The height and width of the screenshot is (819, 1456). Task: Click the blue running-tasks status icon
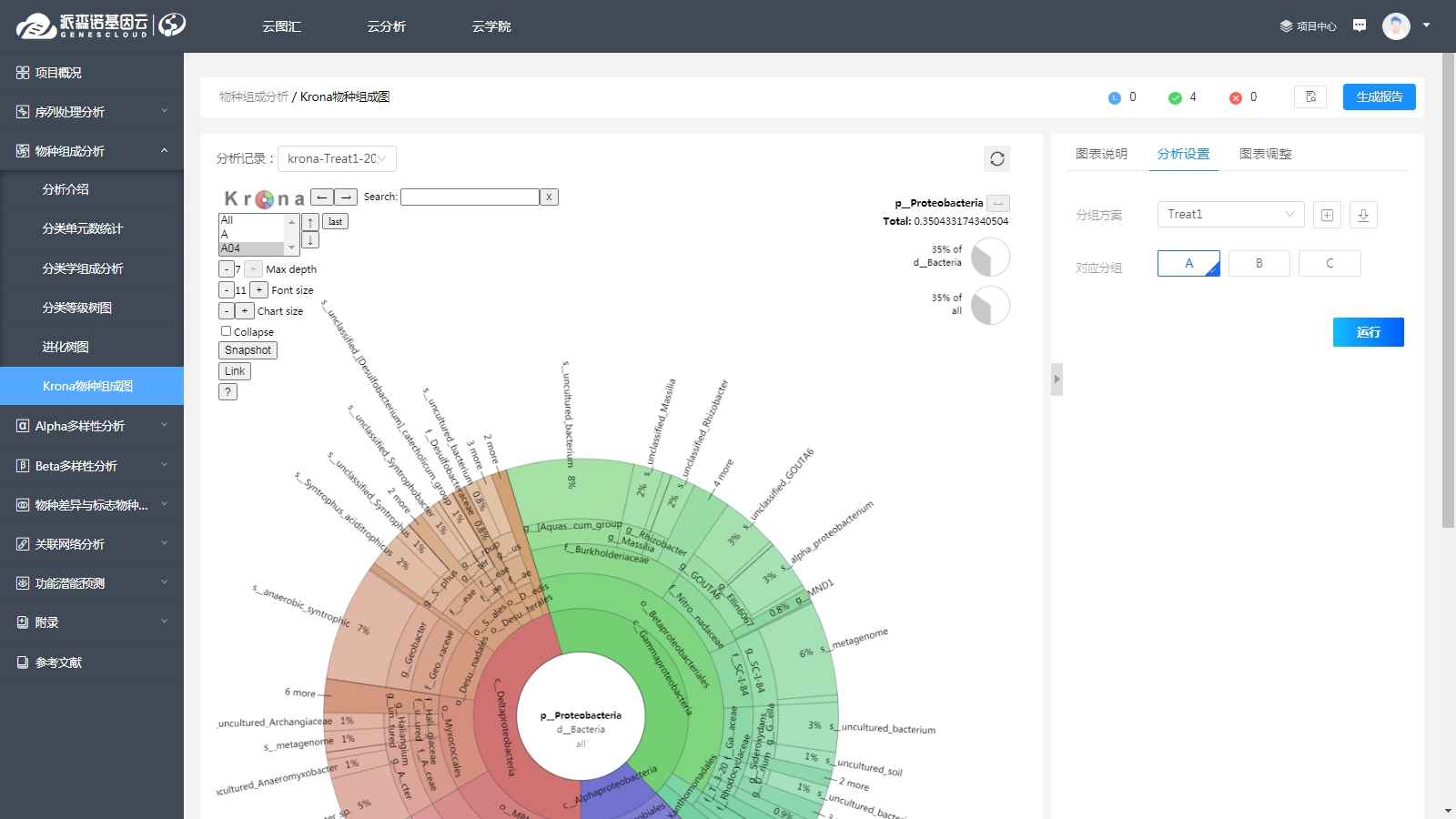(1115, 98)
